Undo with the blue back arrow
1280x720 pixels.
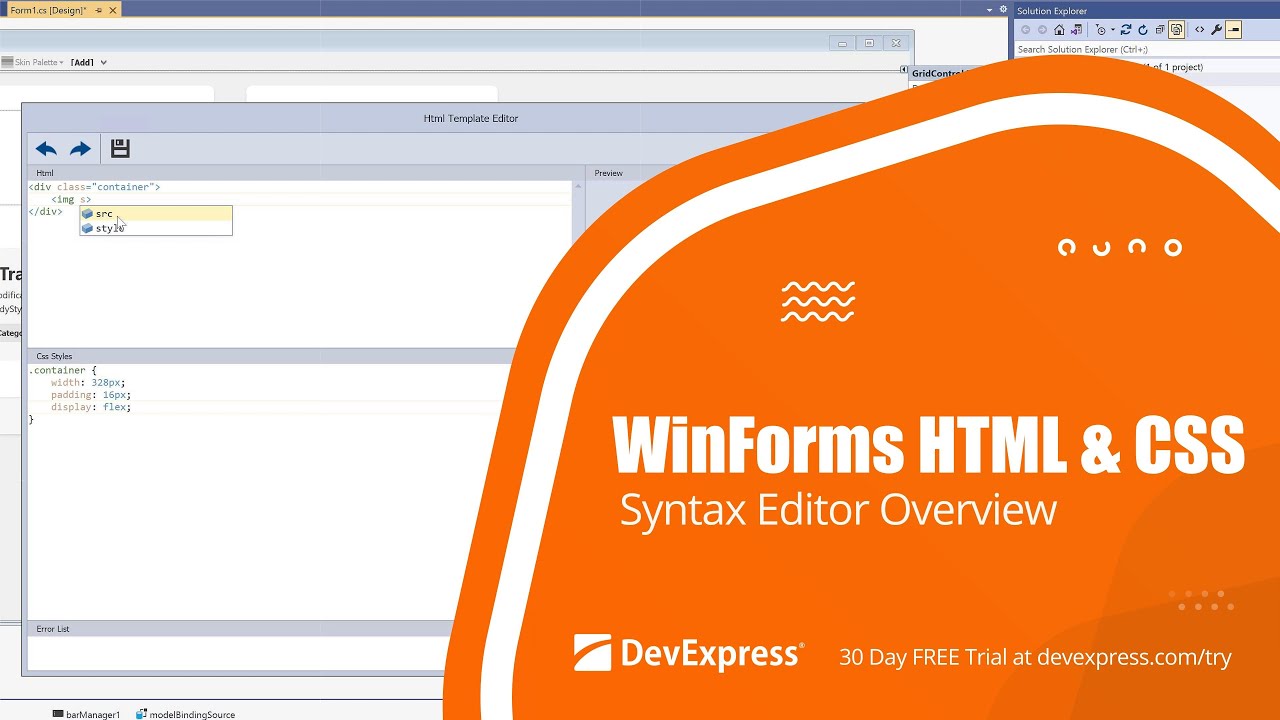click(46, 149)
